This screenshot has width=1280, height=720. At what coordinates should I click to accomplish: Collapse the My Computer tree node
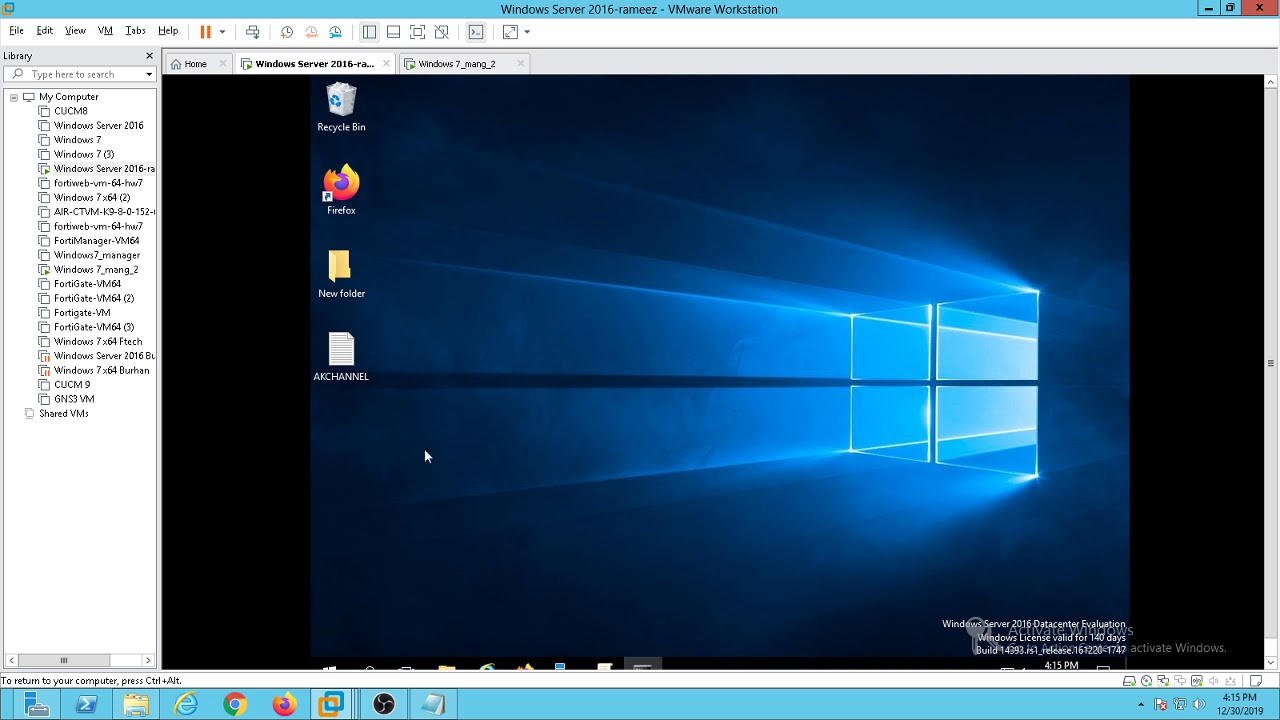tap(14, 97)
